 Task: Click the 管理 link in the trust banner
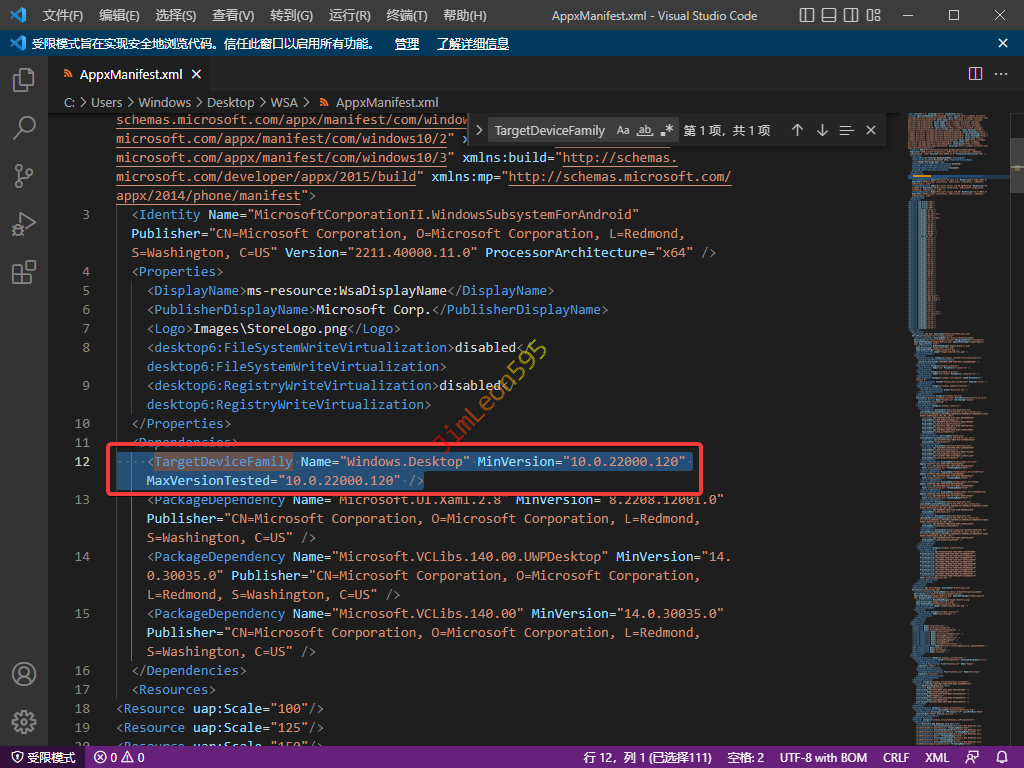(x=406, y=44)
